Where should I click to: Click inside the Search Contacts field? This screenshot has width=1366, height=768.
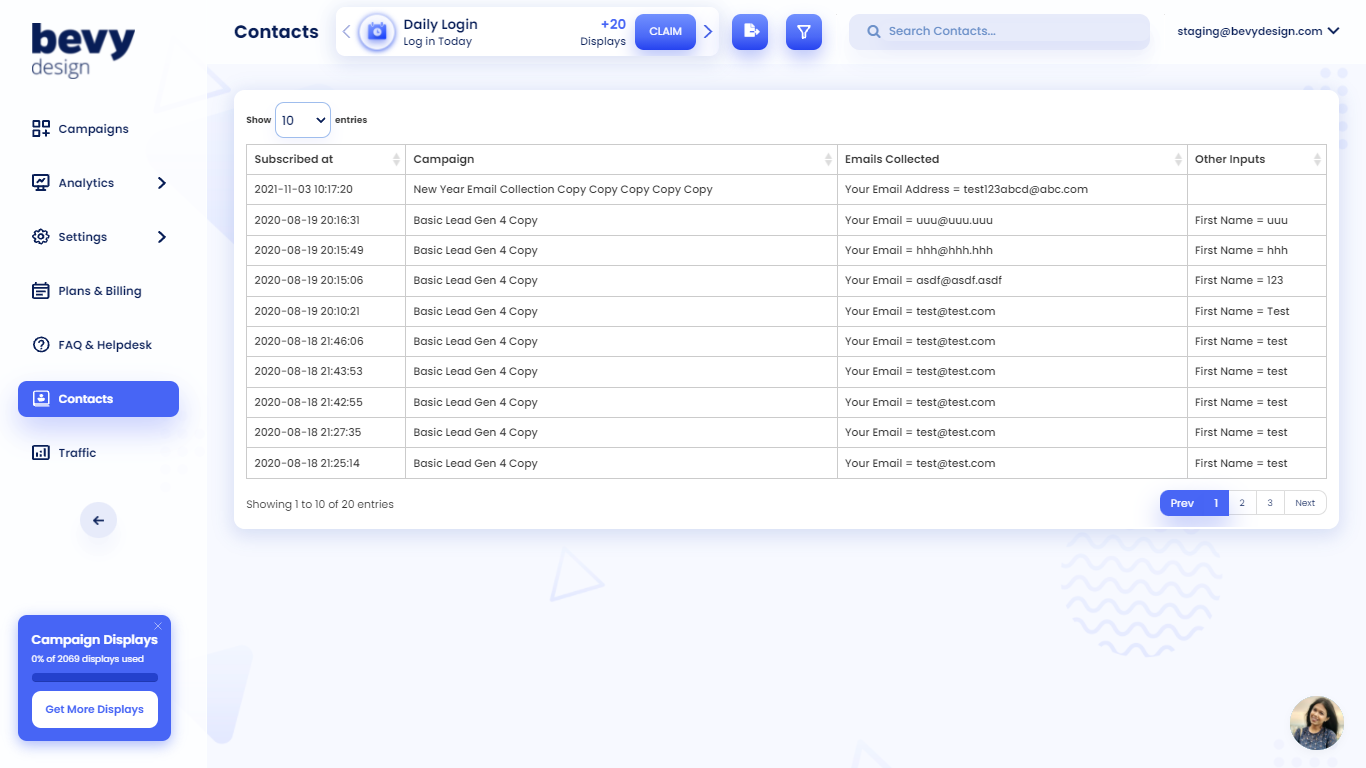(x=998, y=31)
